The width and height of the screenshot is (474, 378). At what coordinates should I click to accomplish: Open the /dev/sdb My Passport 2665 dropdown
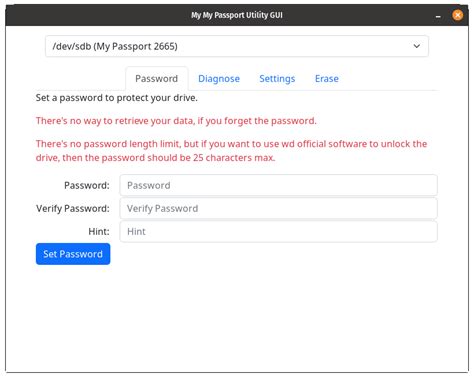tap(237, 46)
